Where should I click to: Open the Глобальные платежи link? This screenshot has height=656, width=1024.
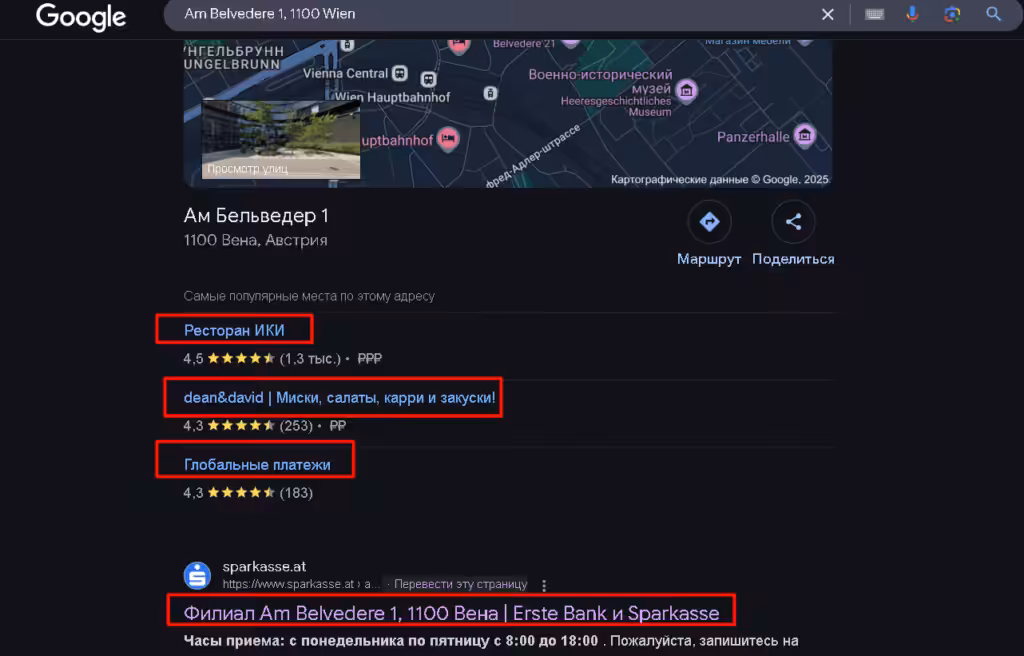257,465
